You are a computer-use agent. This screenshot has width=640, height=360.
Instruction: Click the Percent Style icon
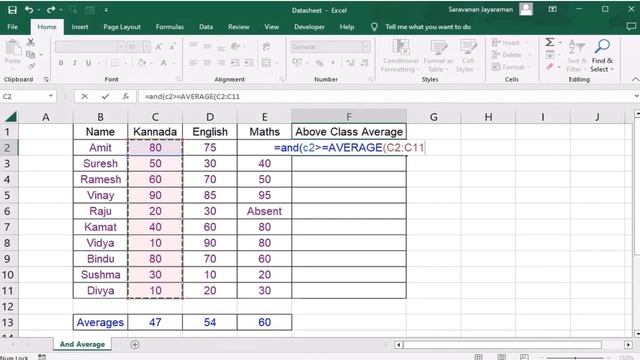pos(320,62)
